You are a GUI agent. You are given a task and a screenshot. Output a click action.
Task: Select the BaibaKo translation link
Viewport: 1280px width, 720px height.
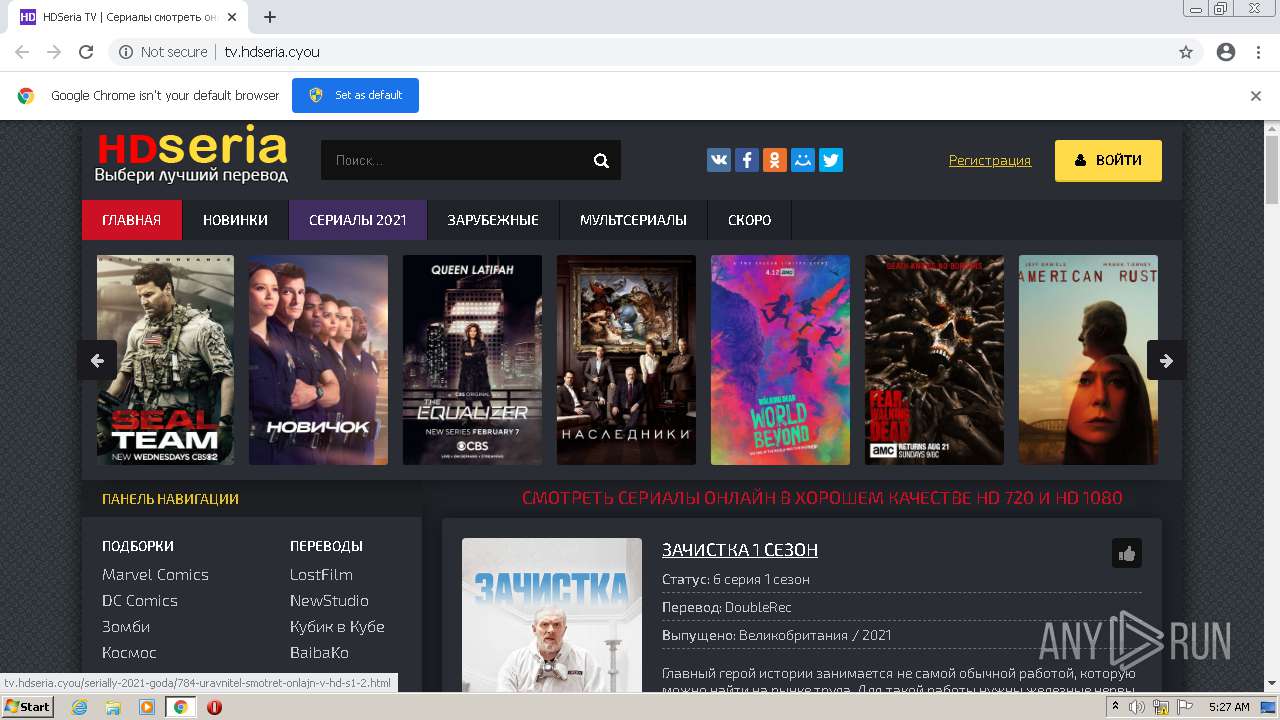tap(319, 653)
